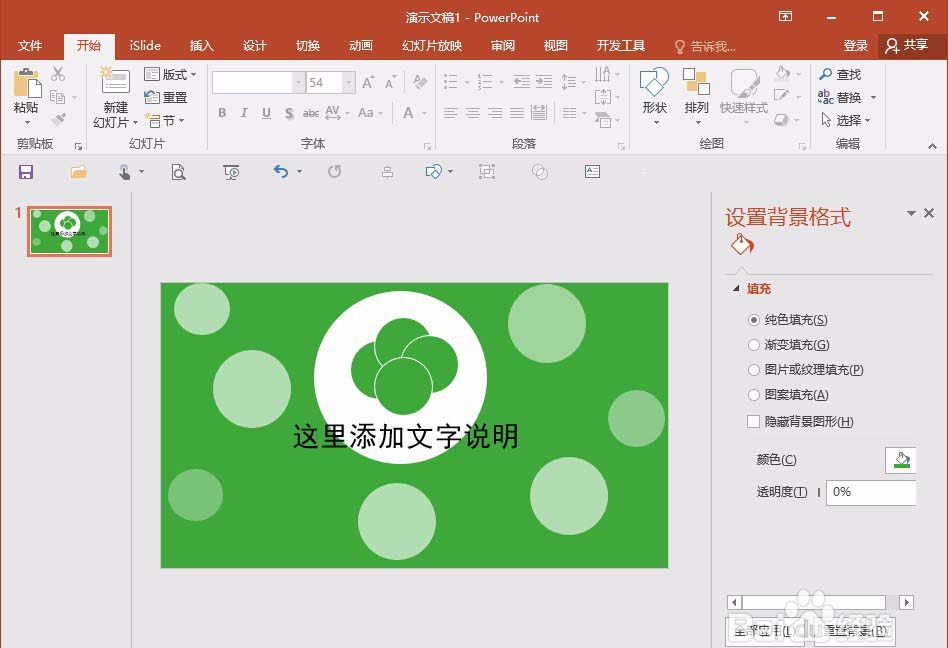Open the Design (设计) ribbon tab
Screen dimensions: 948x648
point(255,45)
